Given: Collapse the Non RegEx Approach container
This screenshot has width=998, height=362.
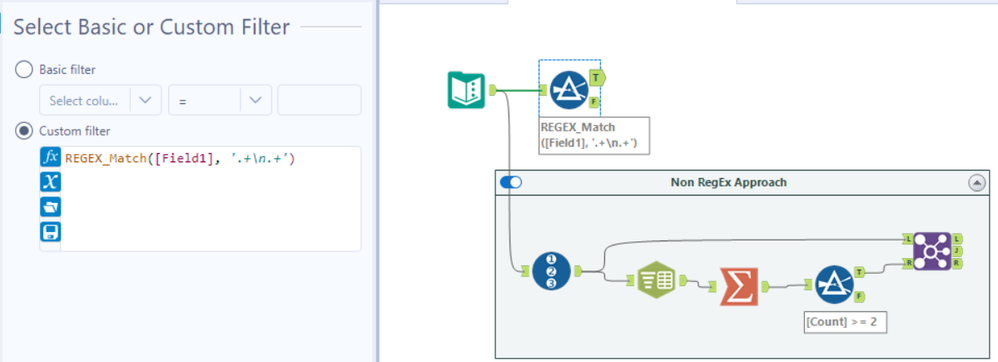Looking at the screenshot, I should click(x=976, y=183).
